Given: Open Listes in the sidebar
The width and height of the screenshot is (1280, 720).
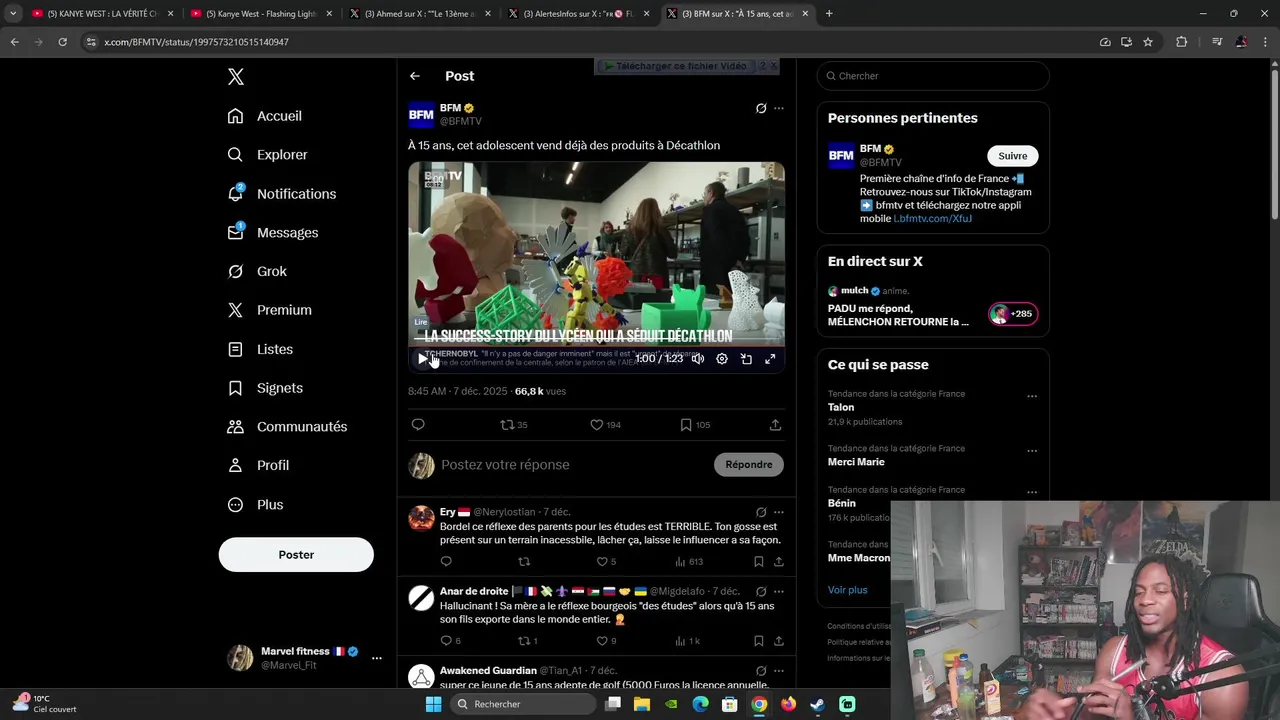Looking at the screenshot, I should click(259, 349).
